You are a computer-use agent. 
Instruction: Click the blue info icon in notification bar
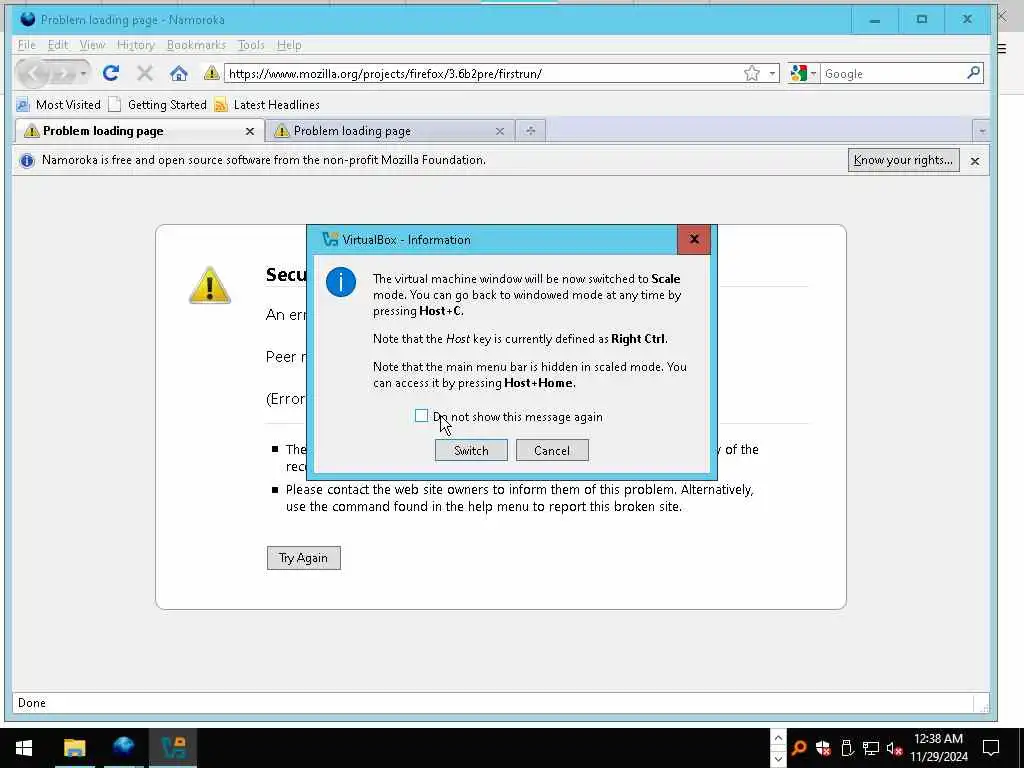pos(27,160)
